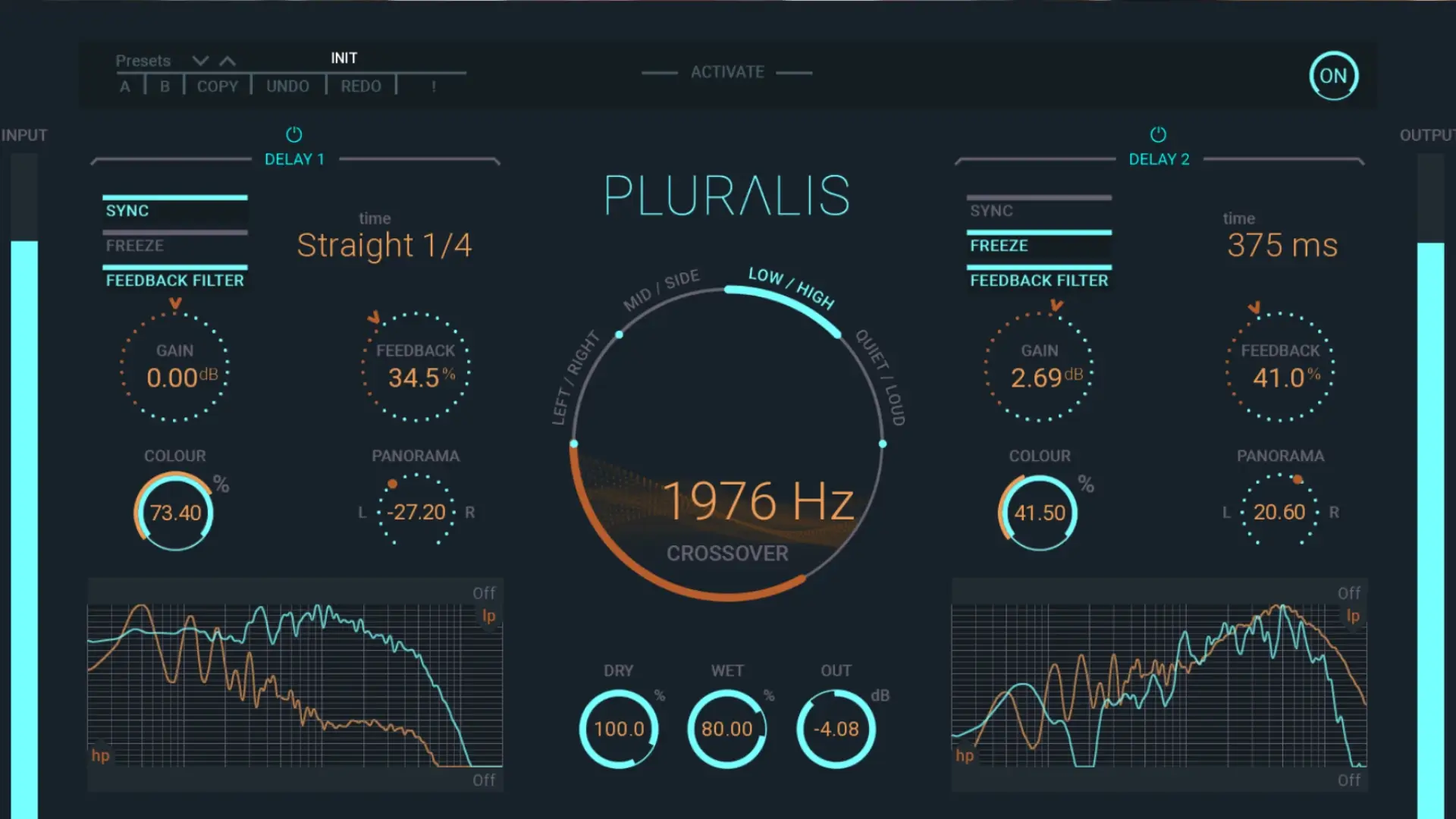Screen dimensions: 1456x819
Task: Toggle FEEDBACK FILTER on Delay 1
Action: point(175,278)
